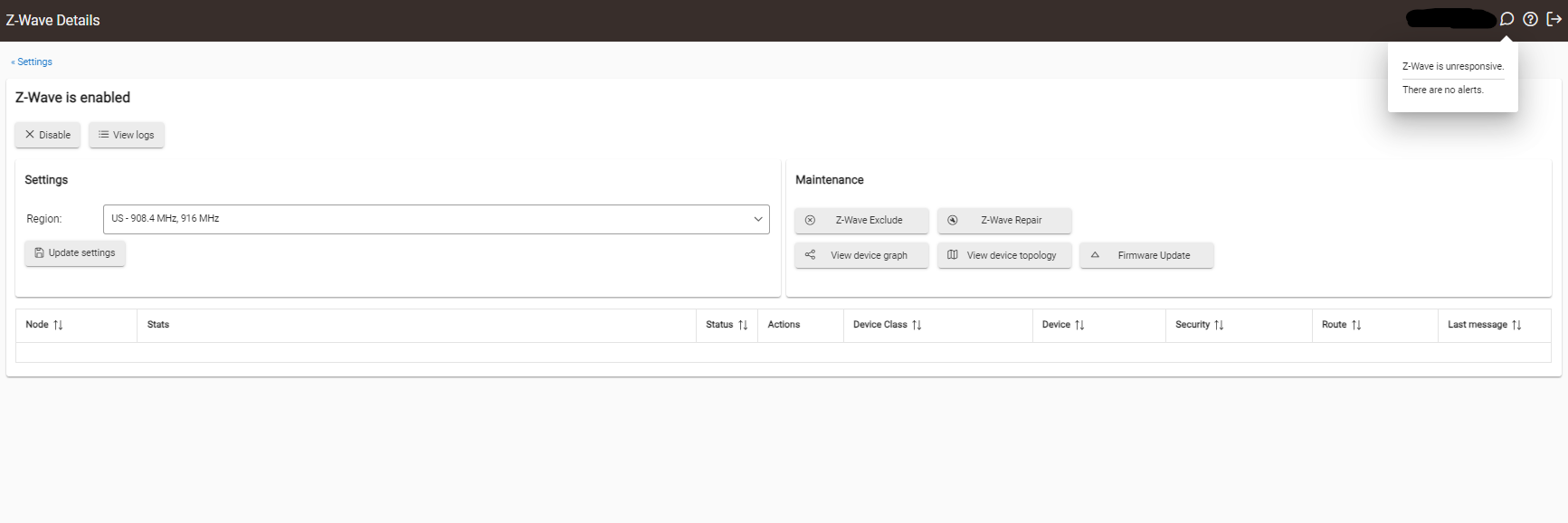Click the Z-Wave Exclude button

pos(861,220)
